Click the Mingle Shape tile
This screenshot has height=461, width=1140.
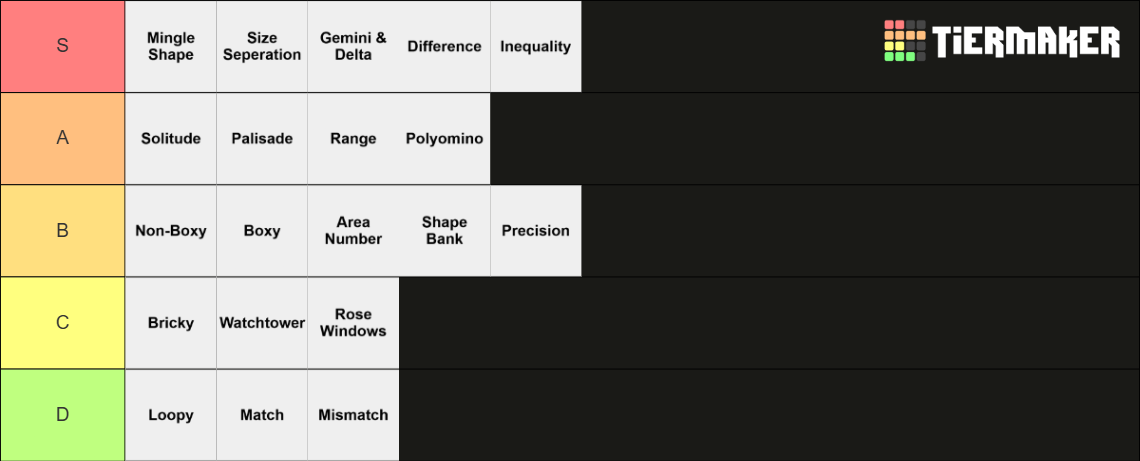[171, 47]
